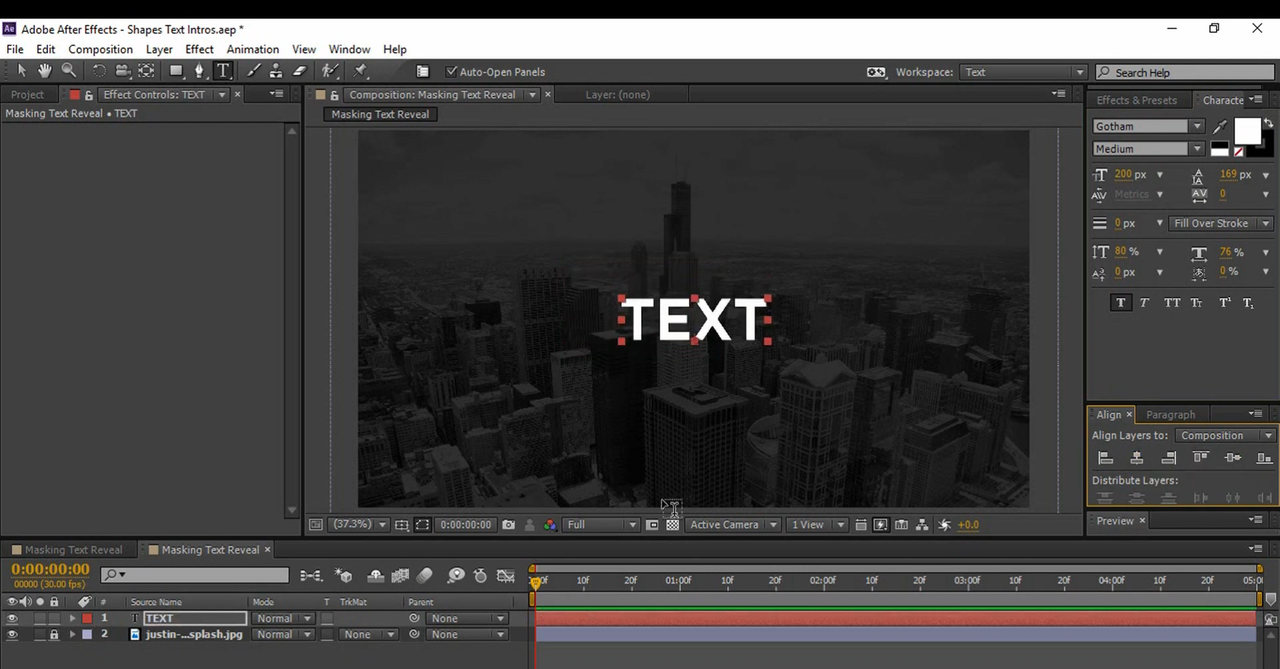The height and width of the screenshot is (669, 1280).
Task: Open the Medium font style dropdown
Action: tap(1197, 149)
